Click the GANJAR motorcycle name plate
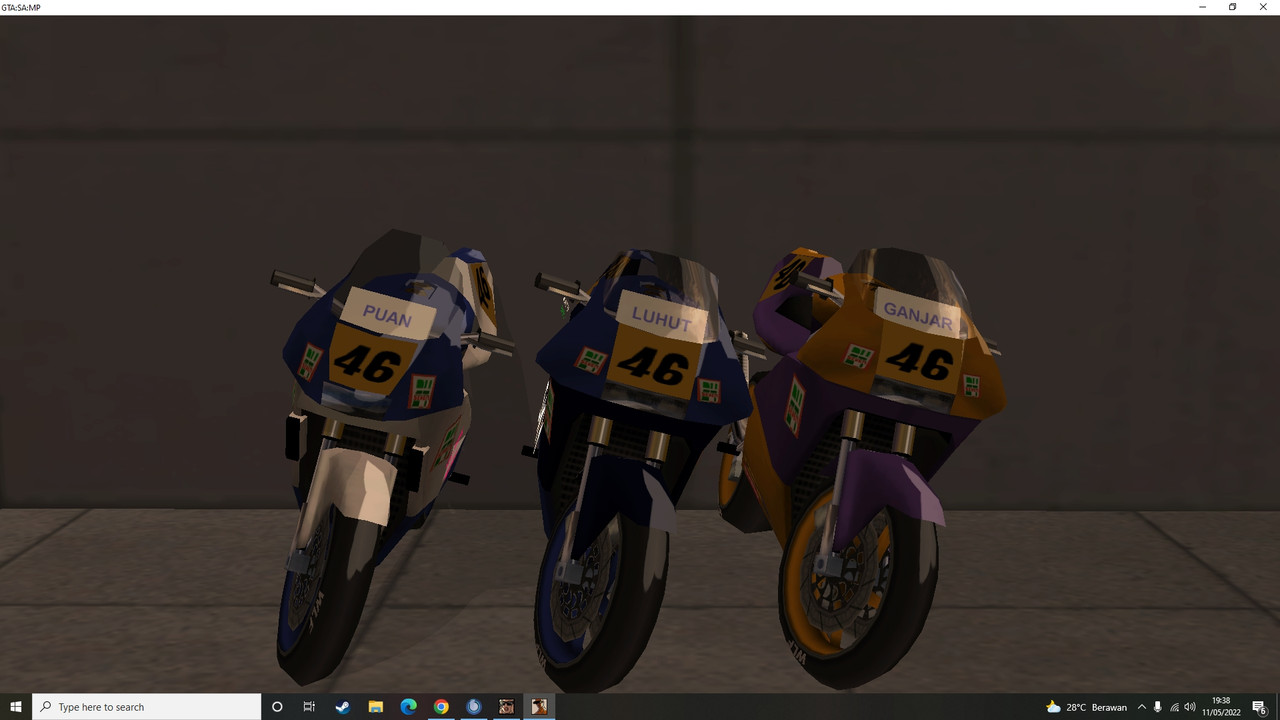1280x720 pixels. click(918, 316)
